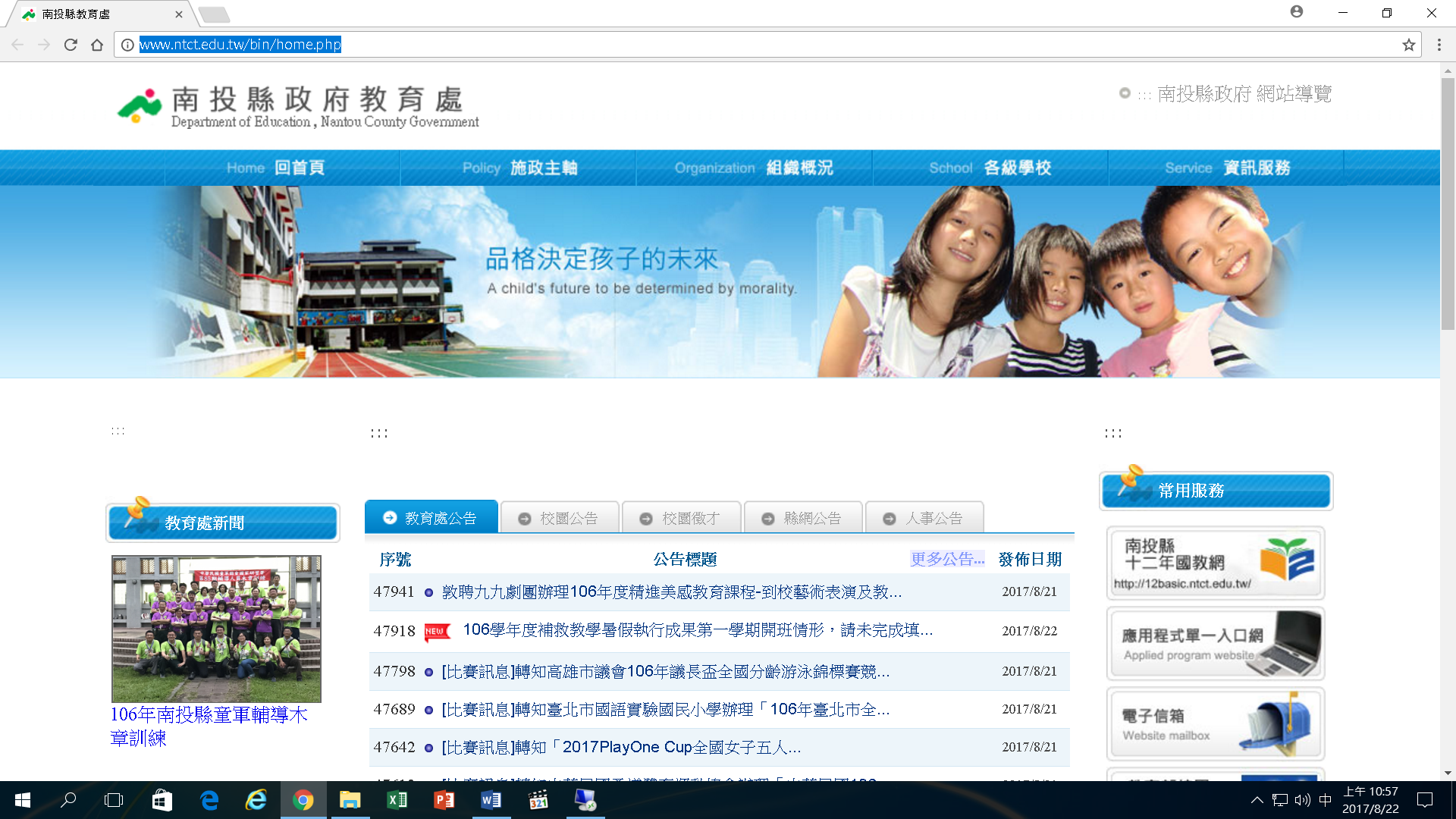Image resolution: width=1456 pixels, height=819 pixels.
Task: View the site information icon in address bar
Action: (127, 45)
